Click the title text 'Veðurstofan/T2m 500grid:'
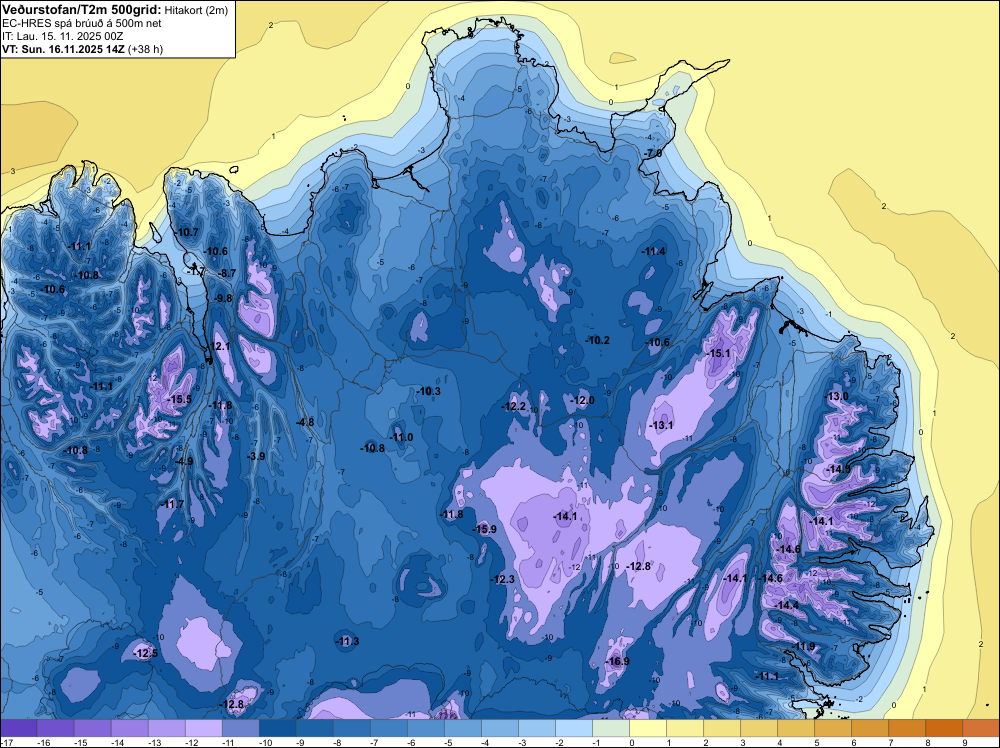 pyautogui.click(x=82, y=10)
